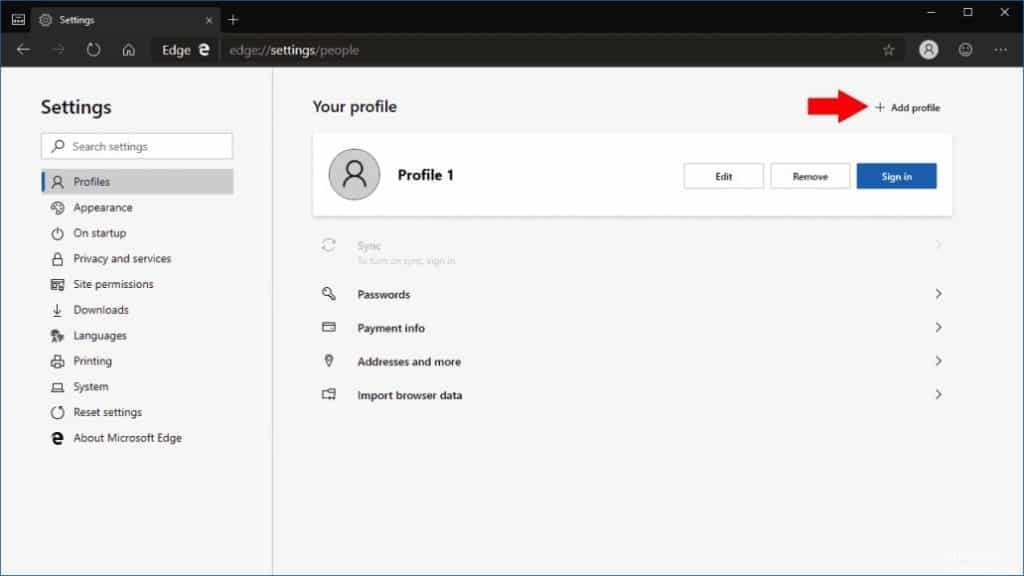Viewport: 1024px width, 576px height.
Task: Go back using the back arrow icon
Action: [x=22, y=49]
